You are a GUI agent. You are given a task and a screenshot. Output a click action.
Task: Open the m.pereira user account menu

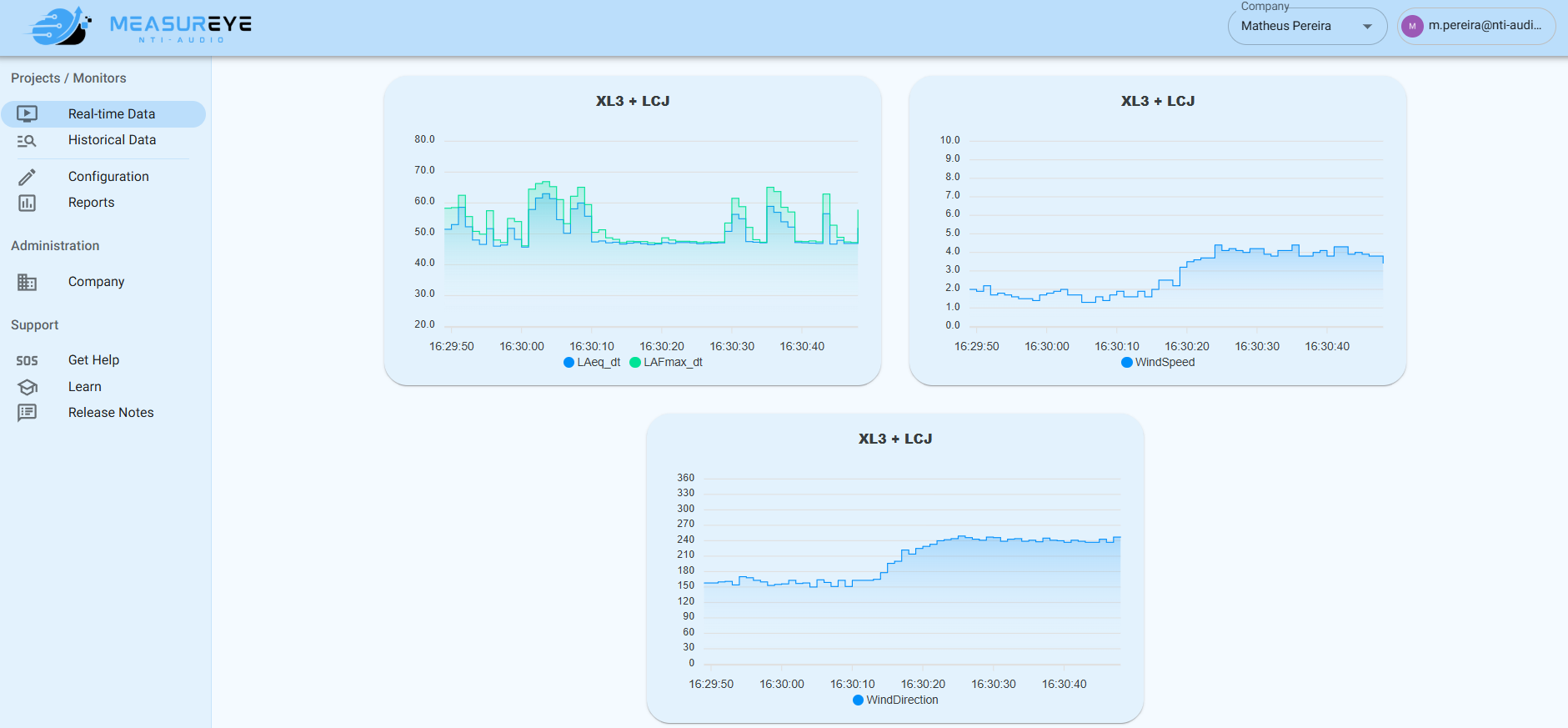pyautogui.click(x=1484, y=26)
